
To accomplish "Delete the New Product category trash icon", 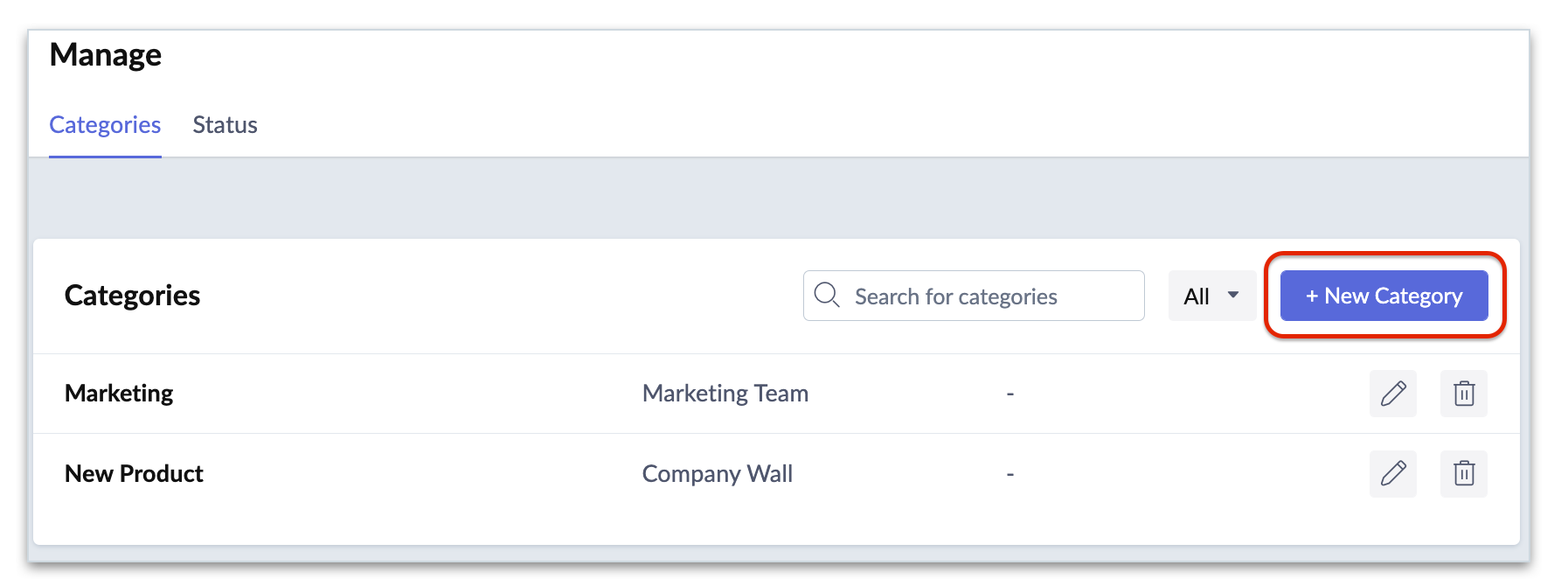I will (x=1464, y=474).
